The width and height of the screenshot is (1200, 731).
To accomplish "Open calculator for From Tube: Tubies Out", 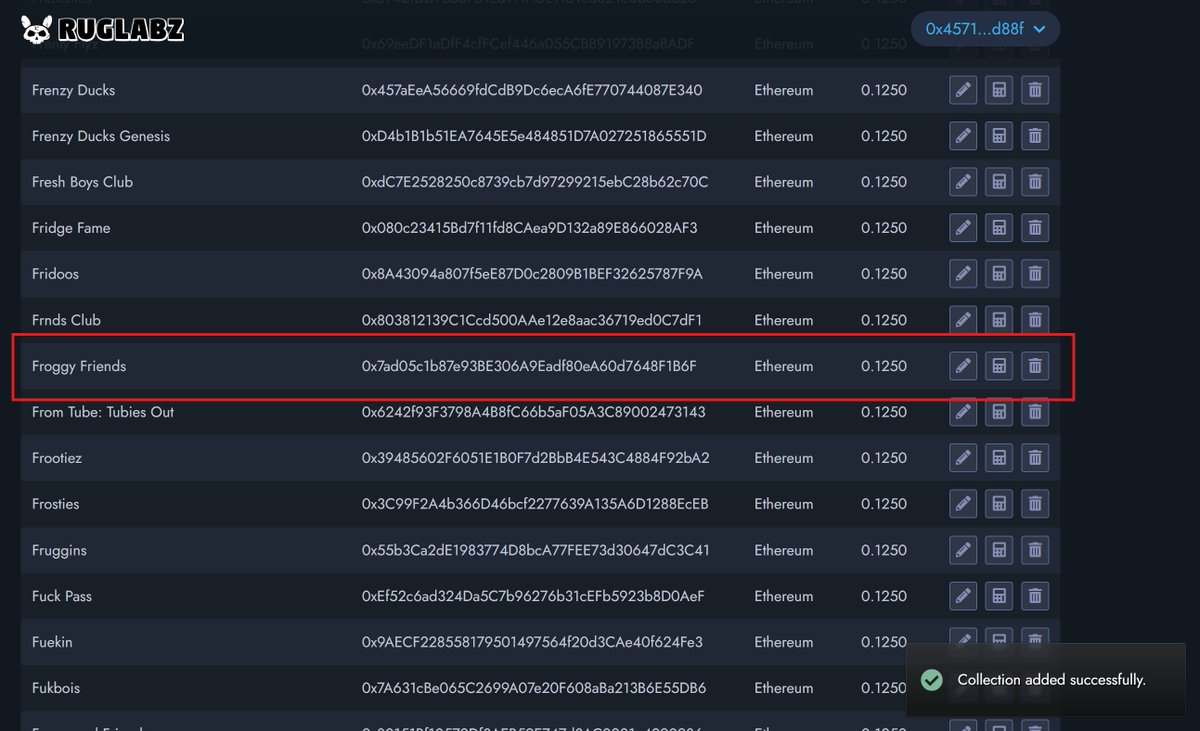I will click(x=998, y=412).
